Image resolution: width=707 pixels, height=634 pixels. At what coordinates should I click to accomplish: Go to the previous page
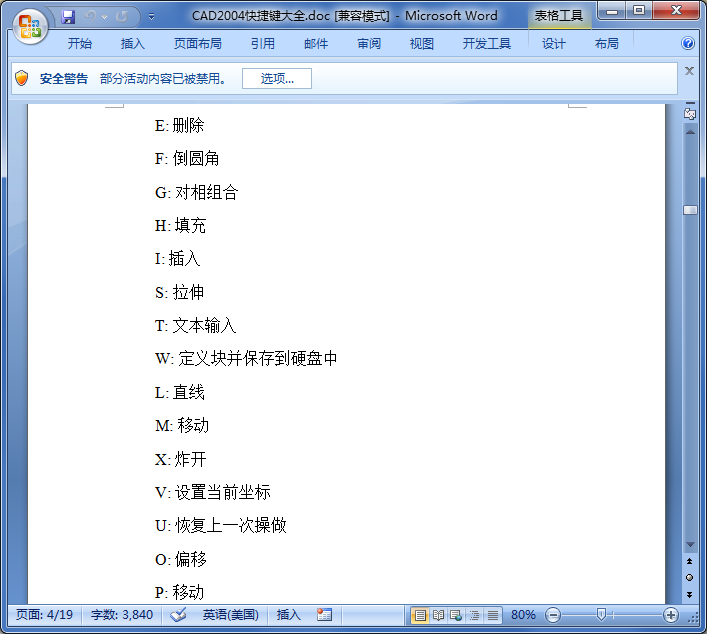click(x=689, y=561)
